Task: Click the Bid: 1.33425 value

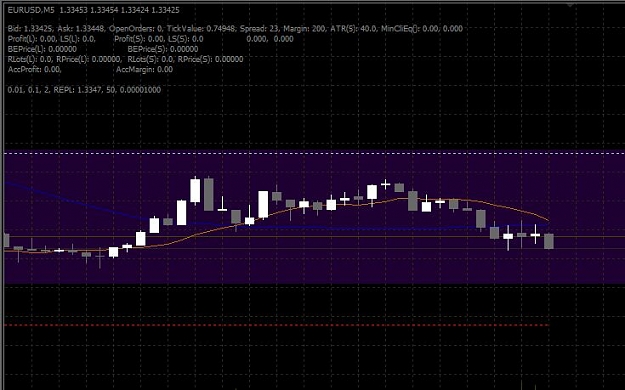Action: click(31, 28)
